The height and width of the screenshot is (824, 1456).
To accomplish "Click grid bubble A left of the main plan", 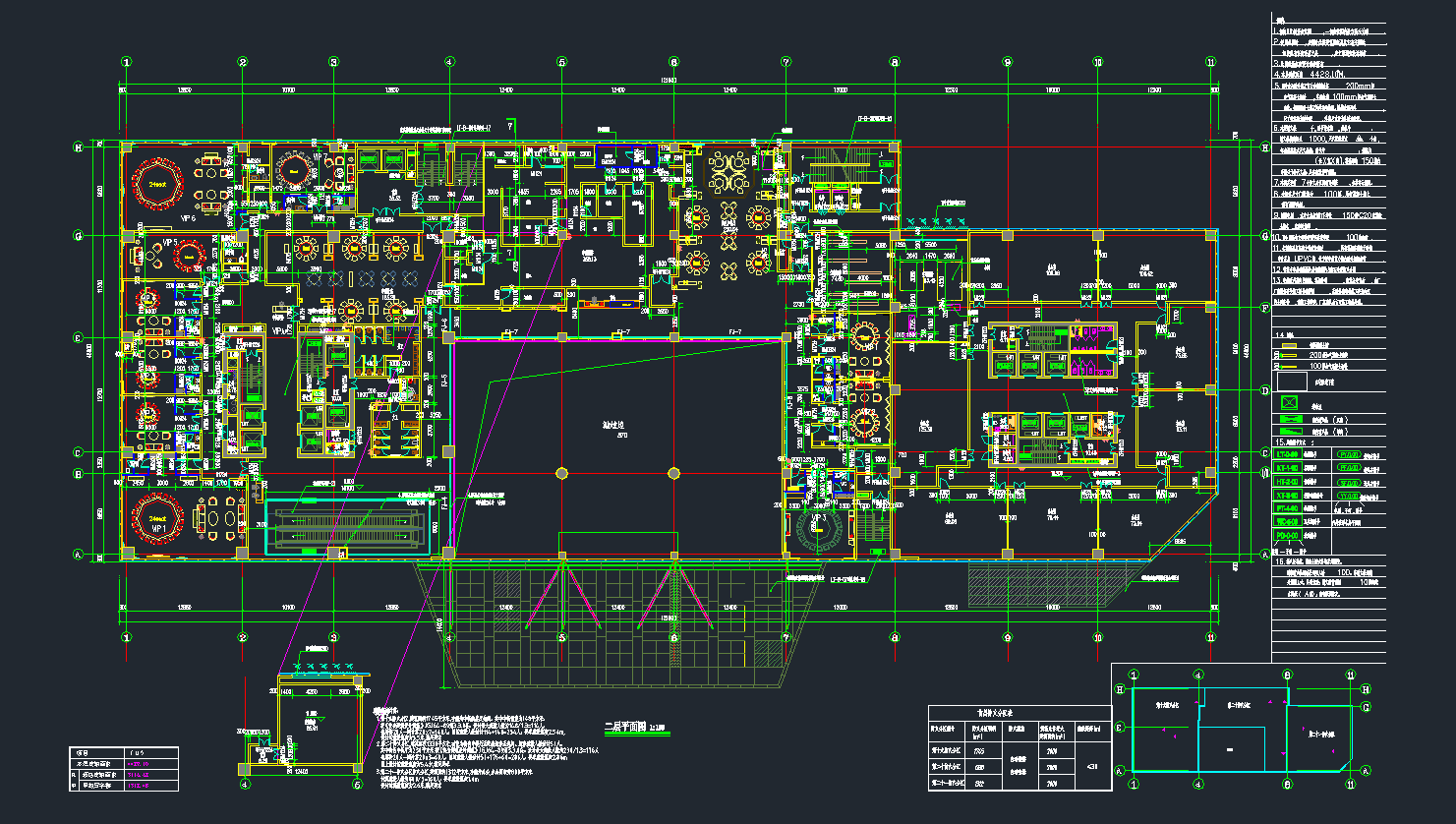I will [76, 555].
